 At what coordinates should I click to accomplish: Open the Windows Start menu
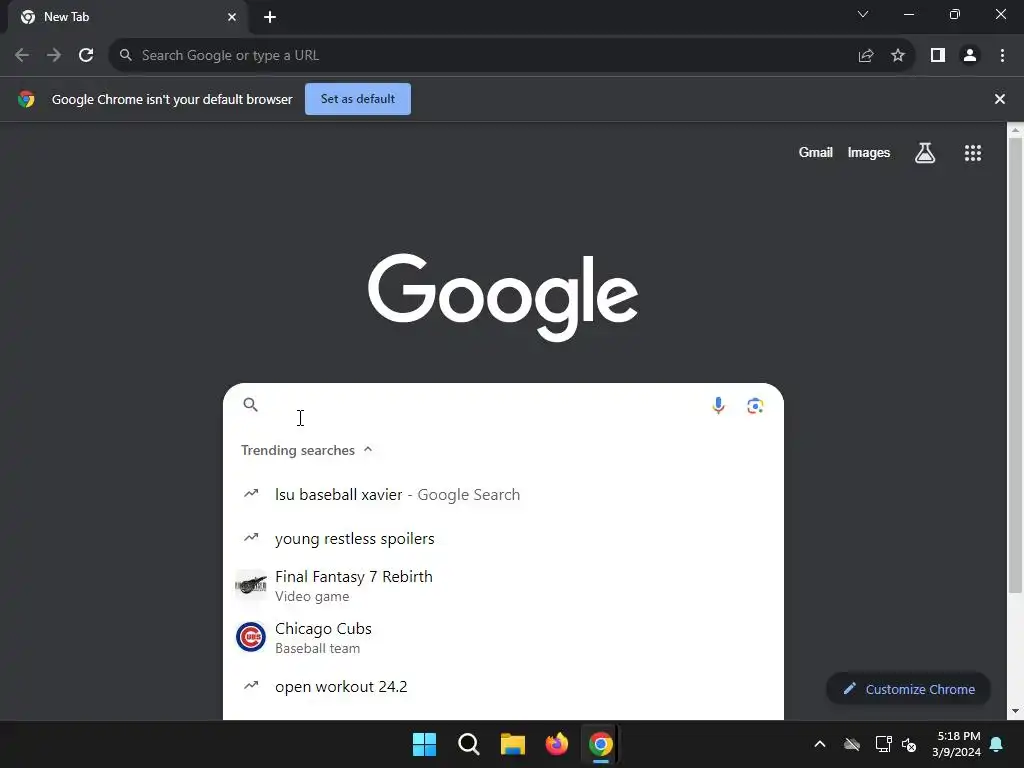424,744
